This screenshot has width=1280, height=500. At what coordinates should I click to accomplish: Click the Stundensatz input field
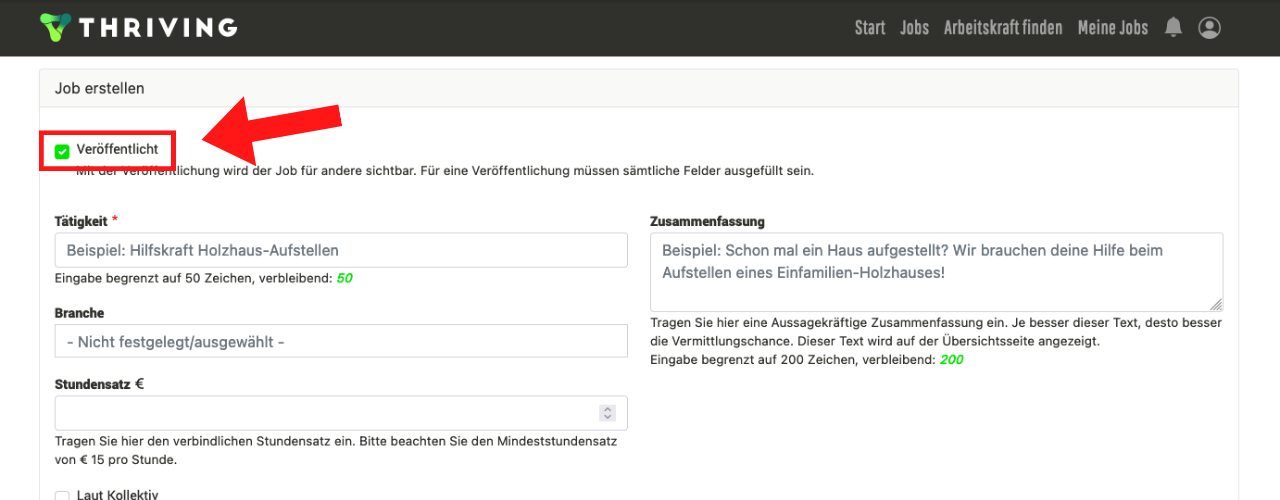341,413
